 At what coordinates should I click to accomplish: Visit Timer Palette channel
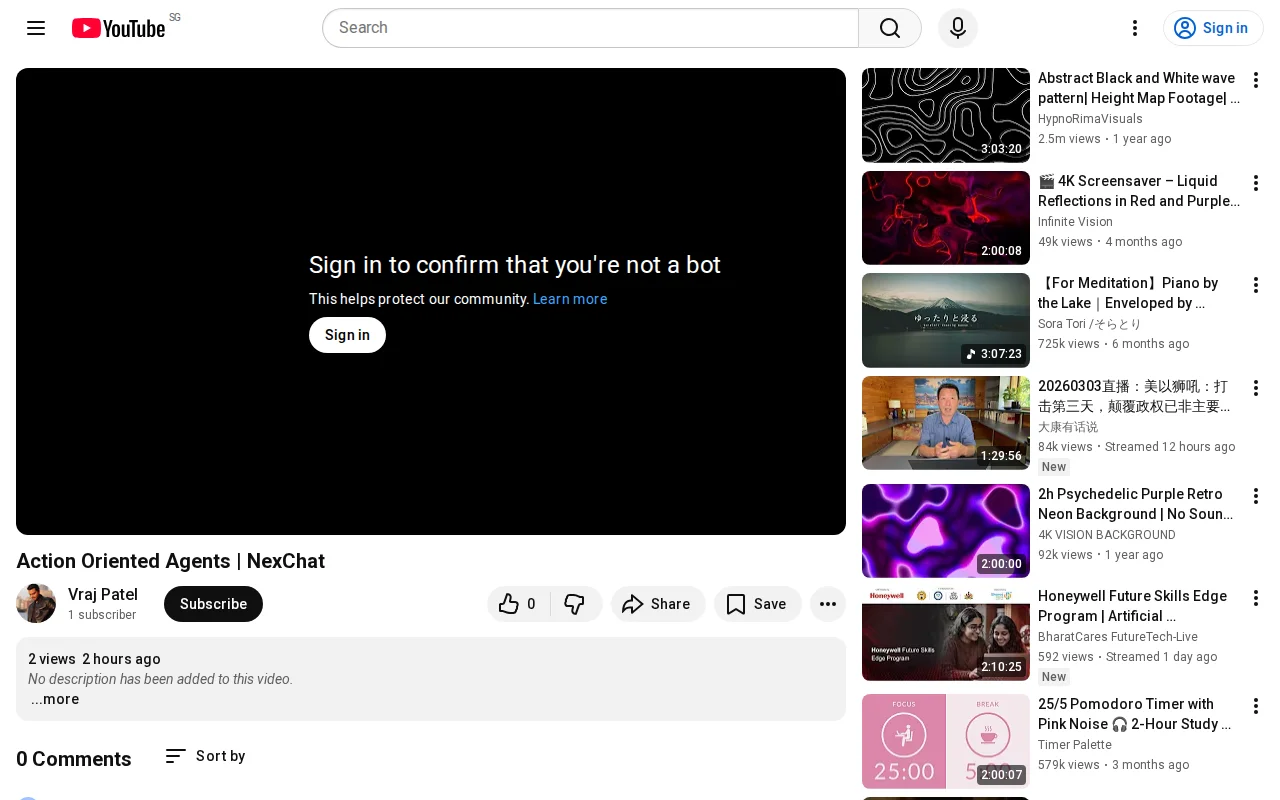point(1075,745)
